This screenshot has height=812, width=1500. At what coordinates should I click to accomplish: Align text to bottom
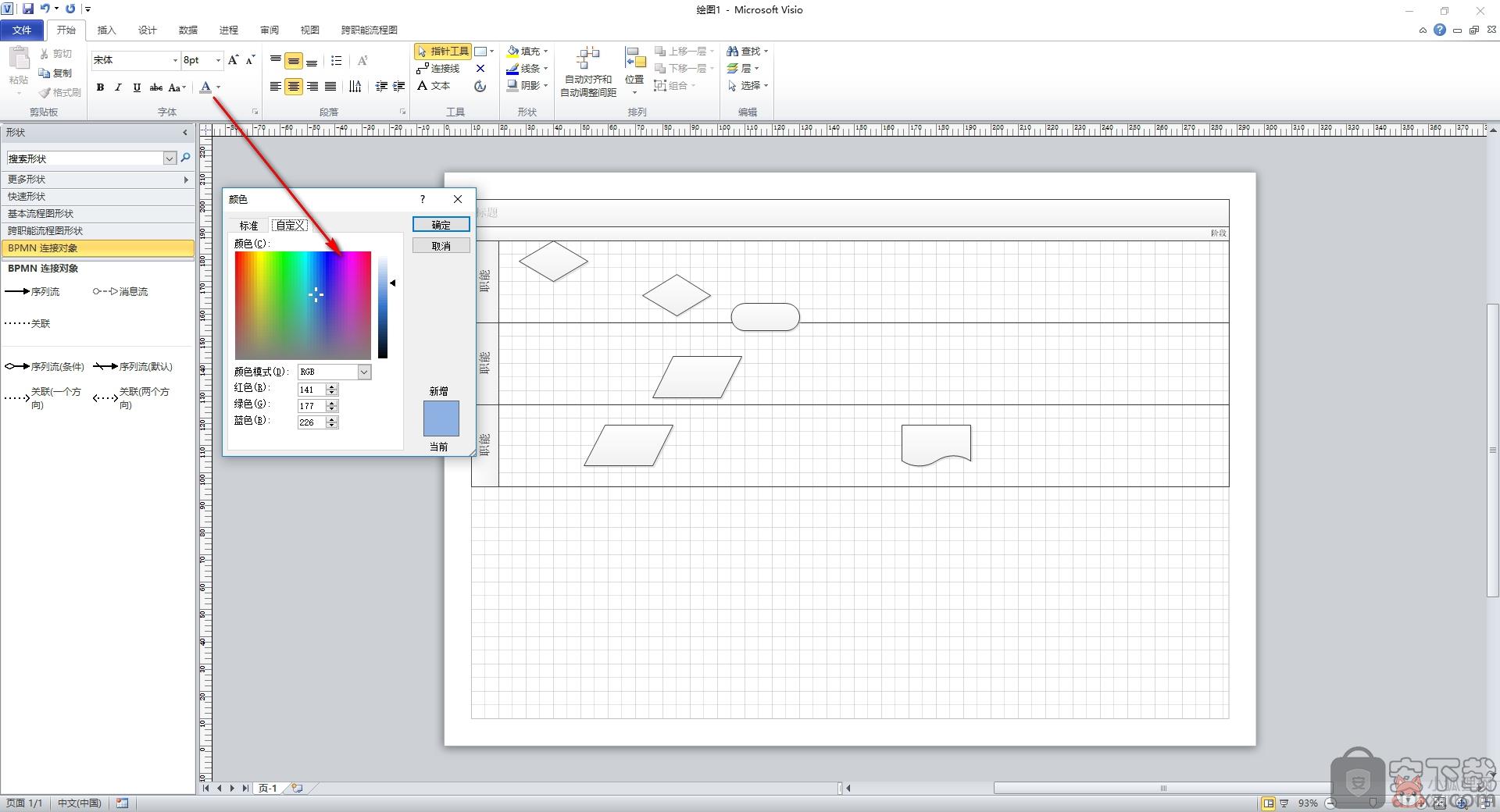click(312, 60)
